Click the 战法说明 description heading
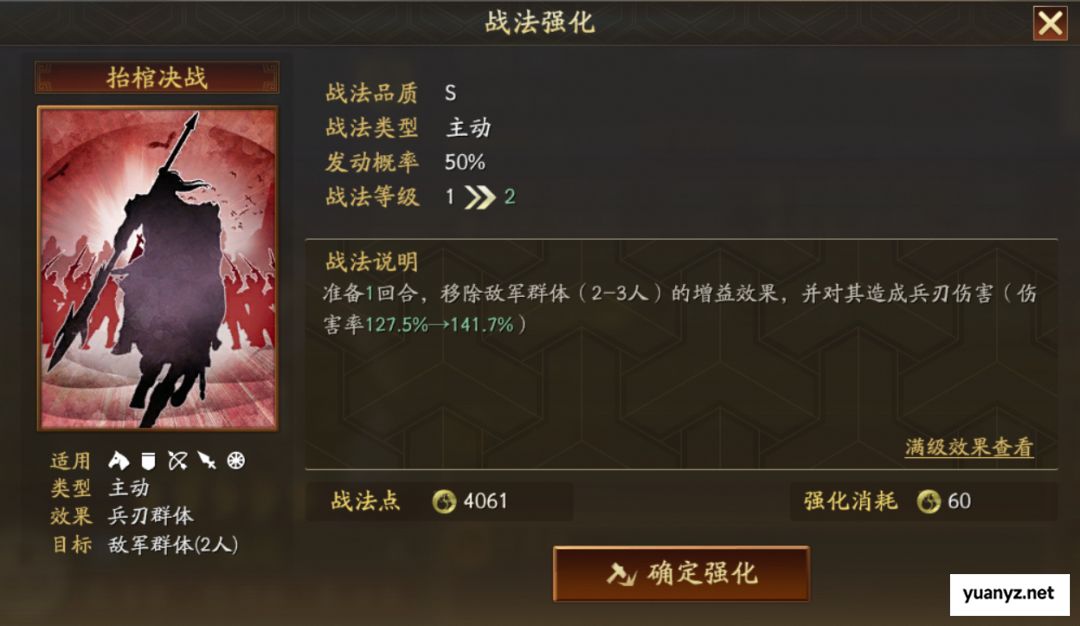The height and width of the screenshot is (626, 1080). [371, 262]
